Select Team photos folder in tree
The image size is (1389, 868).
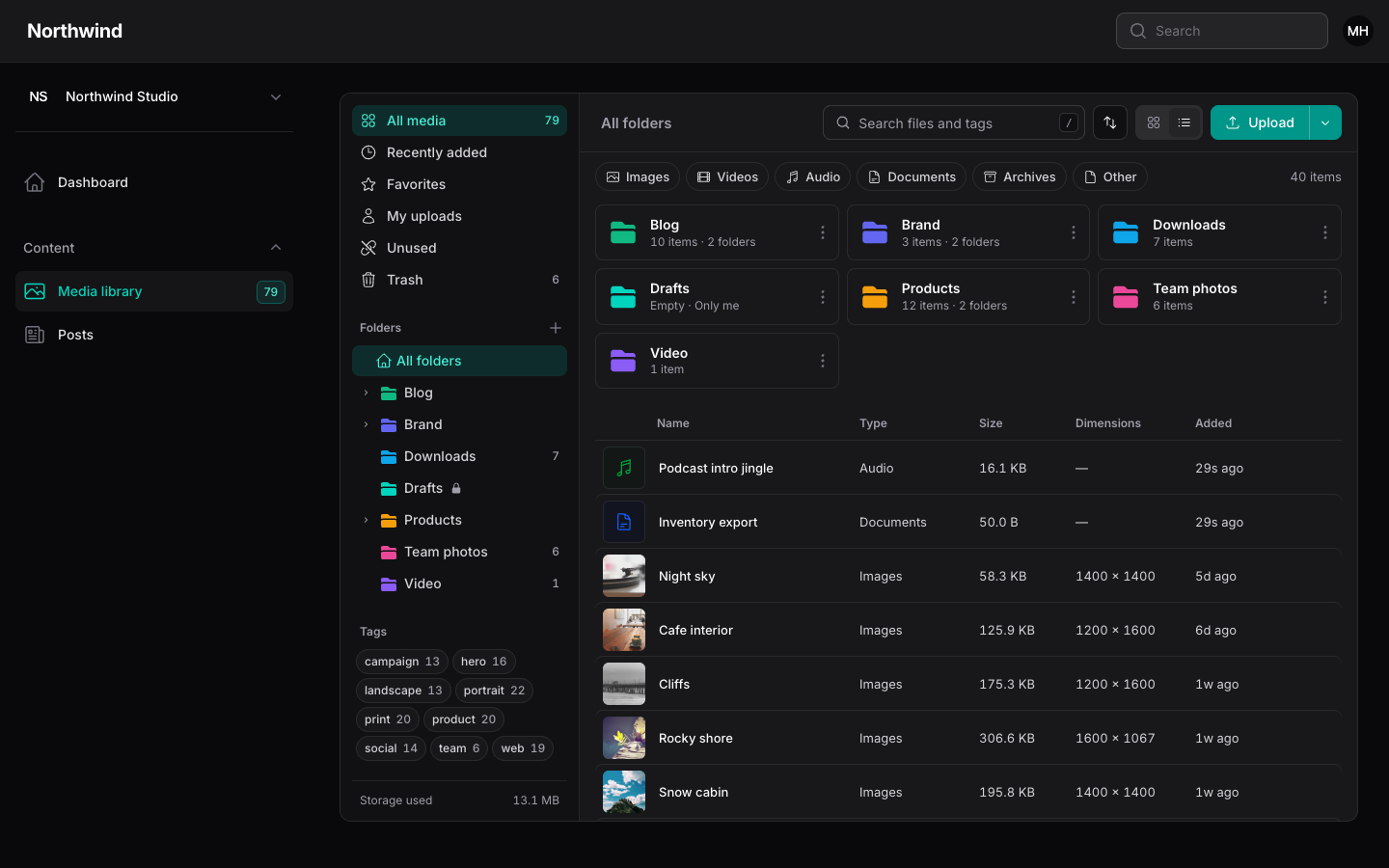[x=459, y=552]
